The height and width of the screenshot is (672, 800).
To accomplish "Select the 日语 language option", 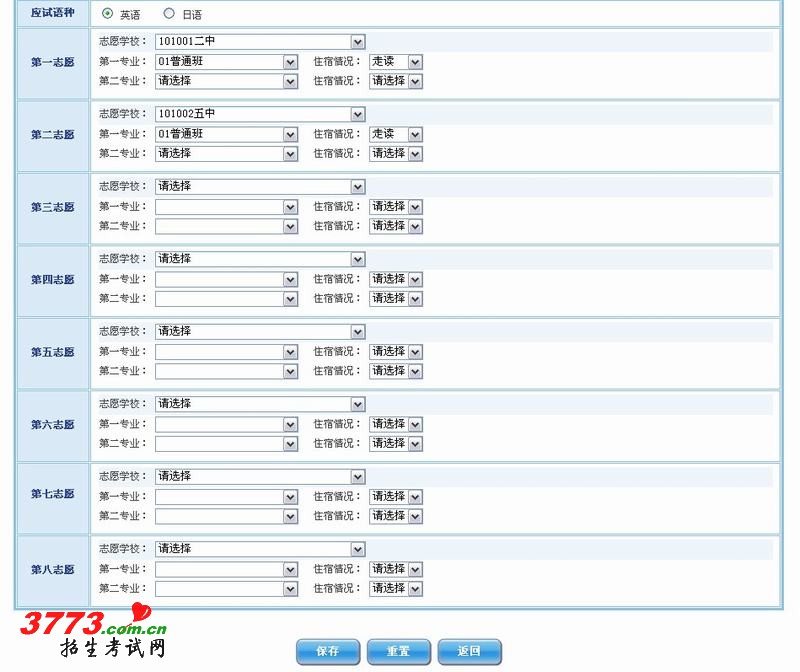I will (169, 14).
